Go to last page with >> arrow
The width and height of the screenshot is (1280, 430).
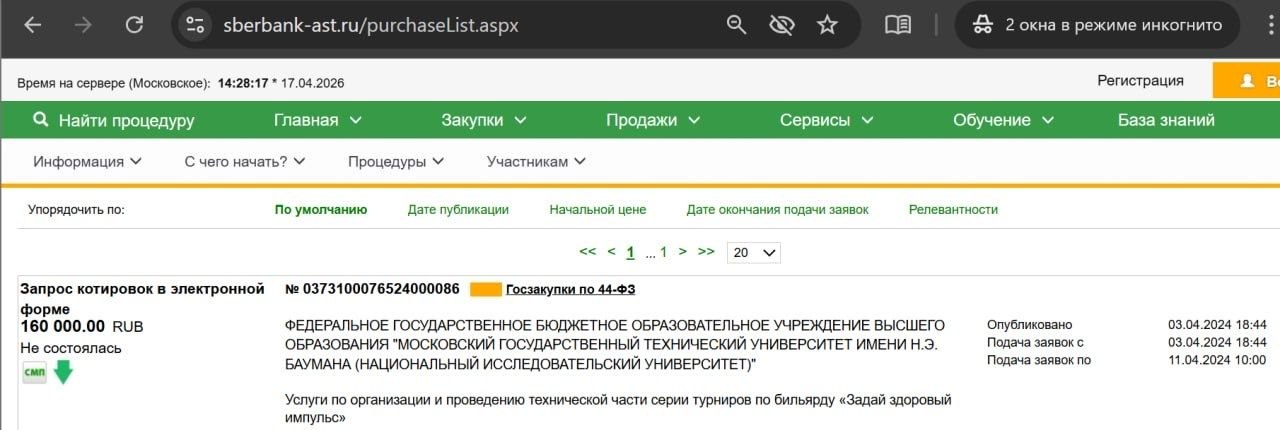(x=706, y=252)
